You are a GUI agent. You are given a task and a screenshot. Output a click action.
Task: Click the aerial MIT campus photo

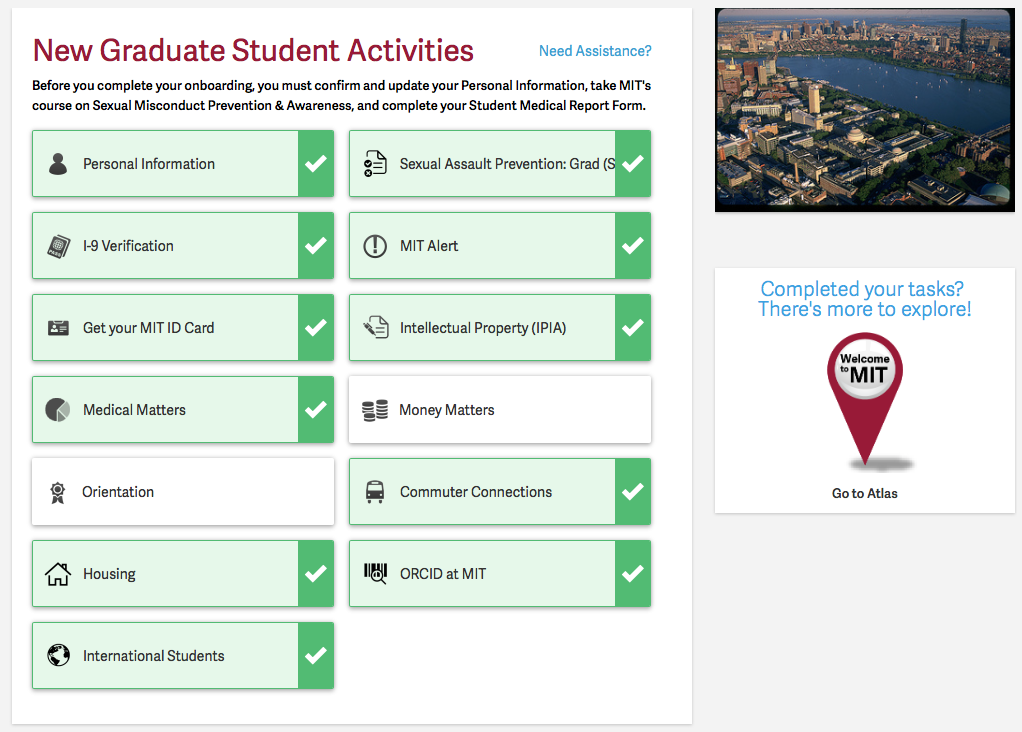coord(865,110)
